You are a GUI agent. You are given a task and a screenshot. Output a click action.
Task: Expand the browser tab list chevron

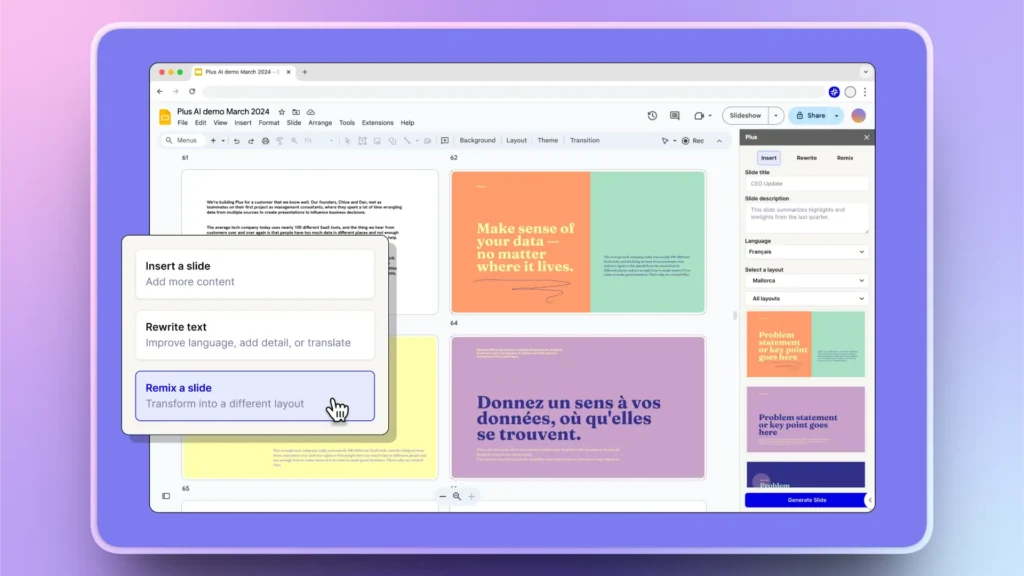865,72
